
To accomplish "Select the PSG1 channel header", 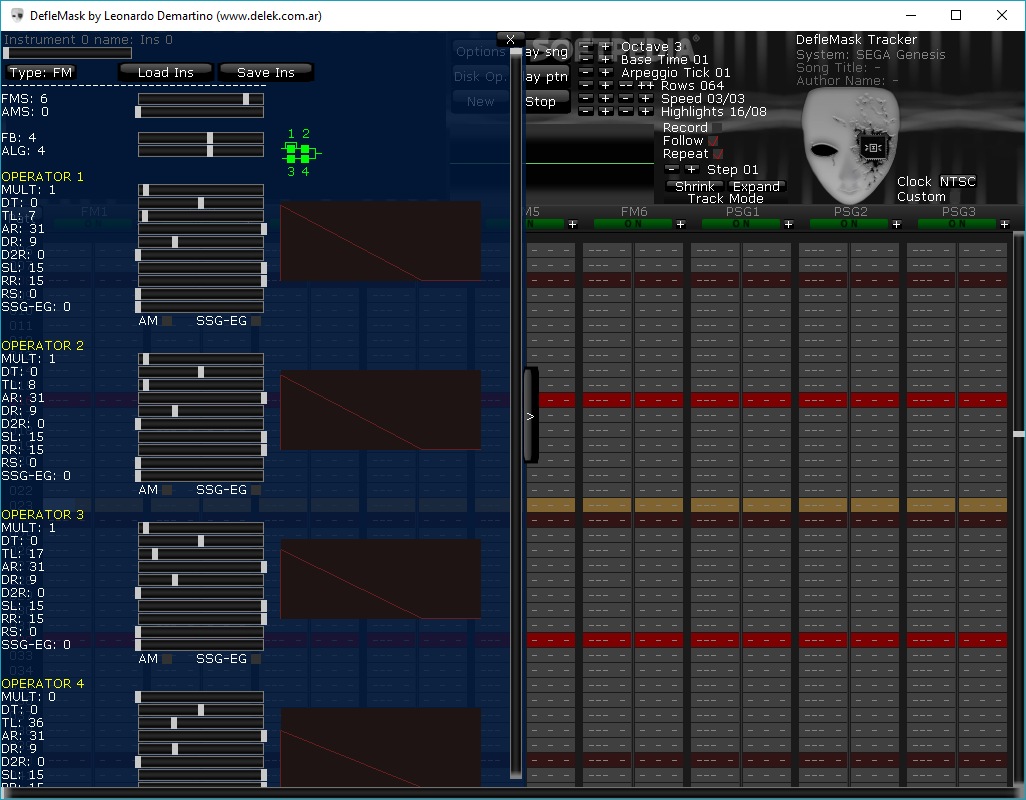I will pos(743,212).
